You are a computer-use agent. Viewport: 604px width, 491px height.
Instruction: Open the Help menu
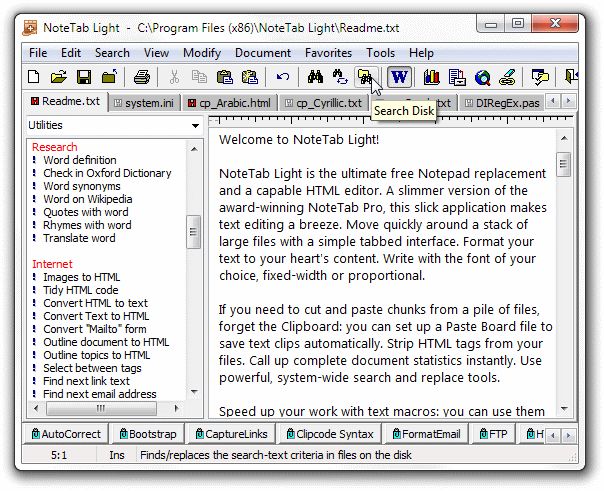point(421,53)
